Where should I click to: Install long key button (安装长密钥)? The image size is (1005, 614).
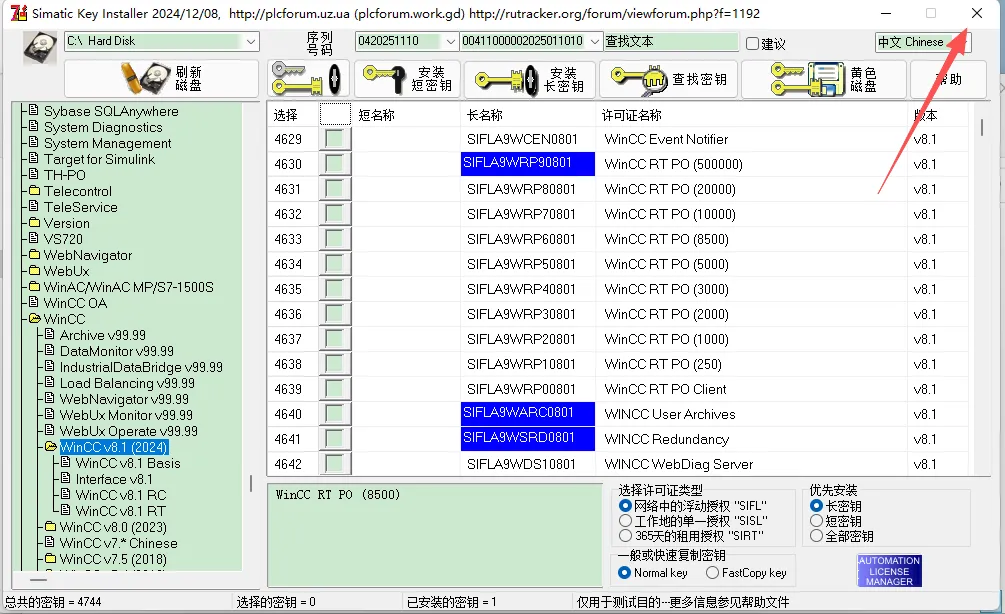pos(530,79)
